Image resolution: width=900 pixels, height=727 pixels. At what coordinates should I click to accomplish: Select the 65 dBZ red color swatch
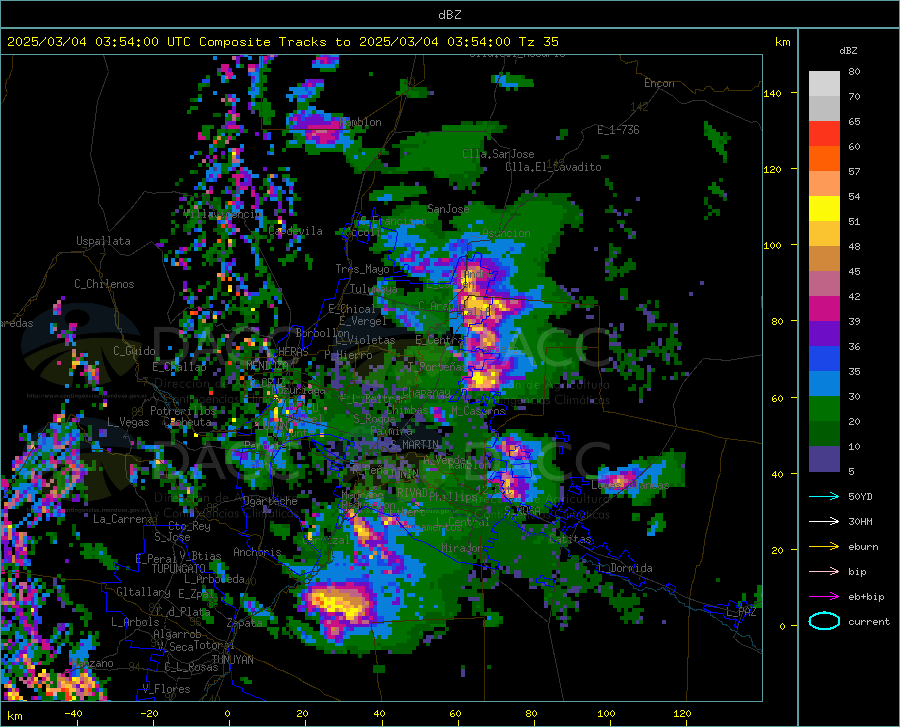(x=824, y=134)
